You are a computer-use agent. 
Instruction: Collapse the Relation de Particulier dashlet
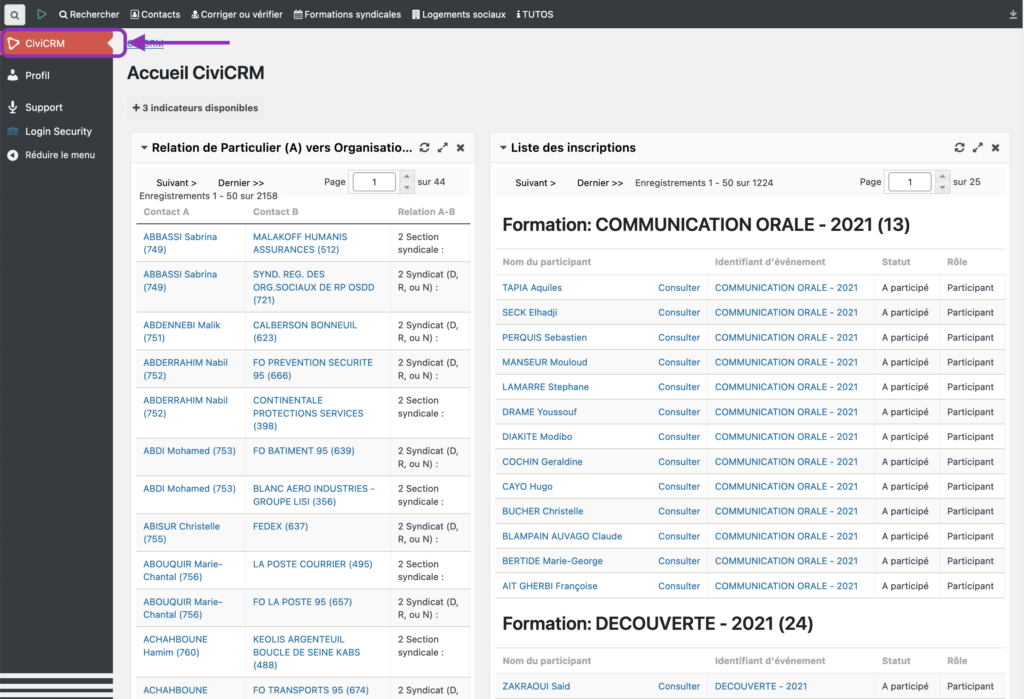[x=144, y=148]
